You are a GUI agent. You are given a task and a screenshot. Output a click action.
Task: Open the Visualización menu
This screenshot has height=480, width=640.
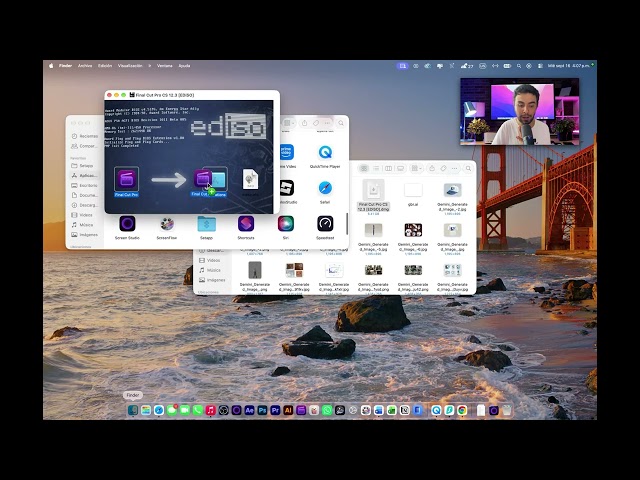point(130,66)
